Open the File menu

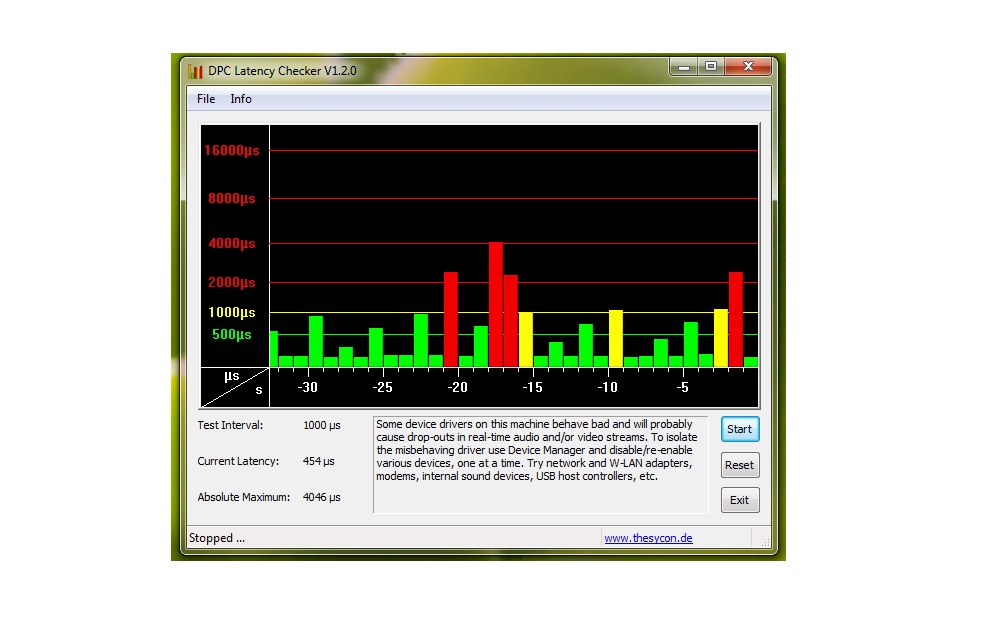point(206,99)
